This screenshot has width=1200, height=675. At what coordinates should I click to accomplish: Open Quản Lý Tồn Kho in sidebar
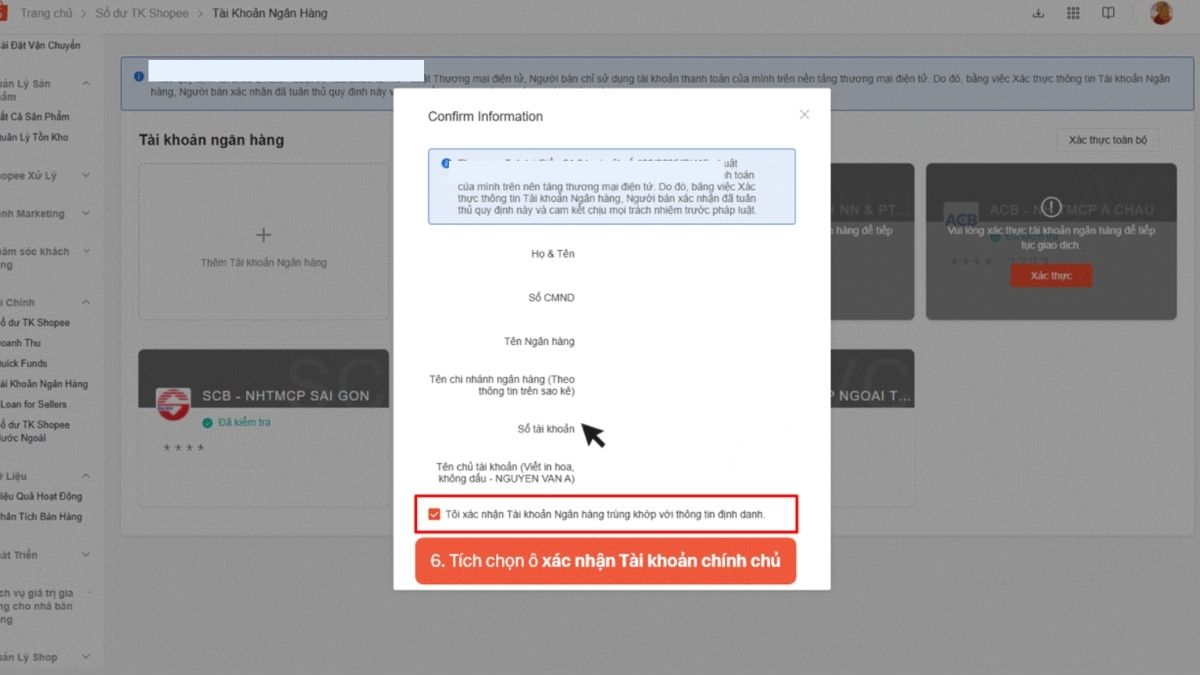[x=35, y=138]
